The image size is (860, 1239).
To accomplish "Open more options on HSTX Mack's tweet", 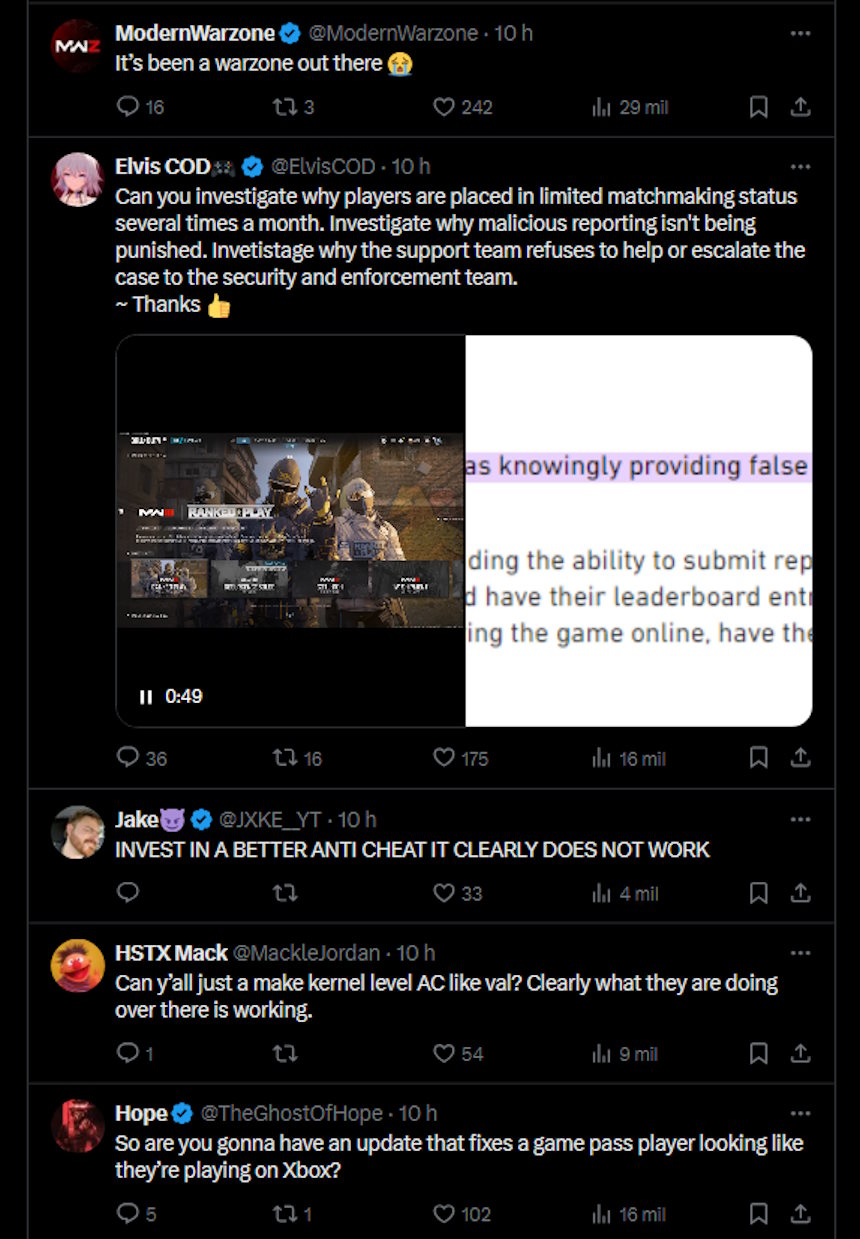I will 800,953.
